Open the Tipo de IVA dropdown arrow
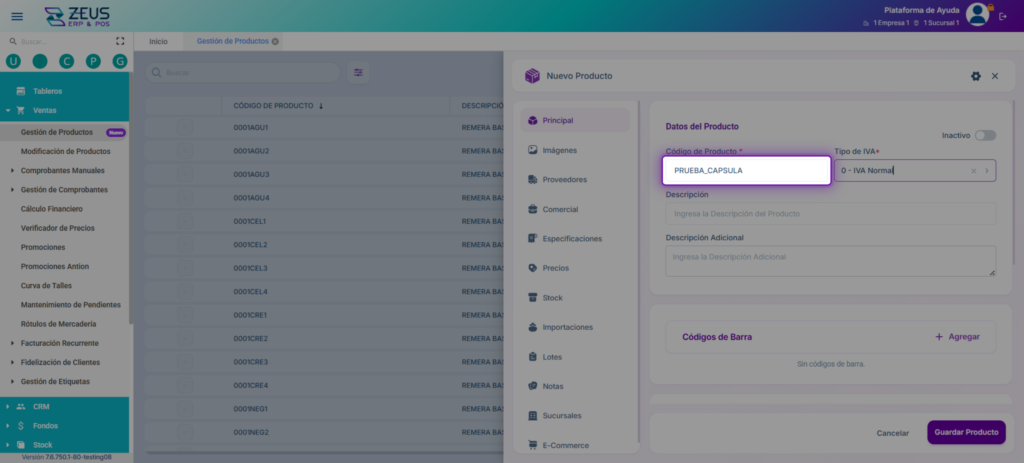The image size is (1024, 463). (x=986, y=171)
